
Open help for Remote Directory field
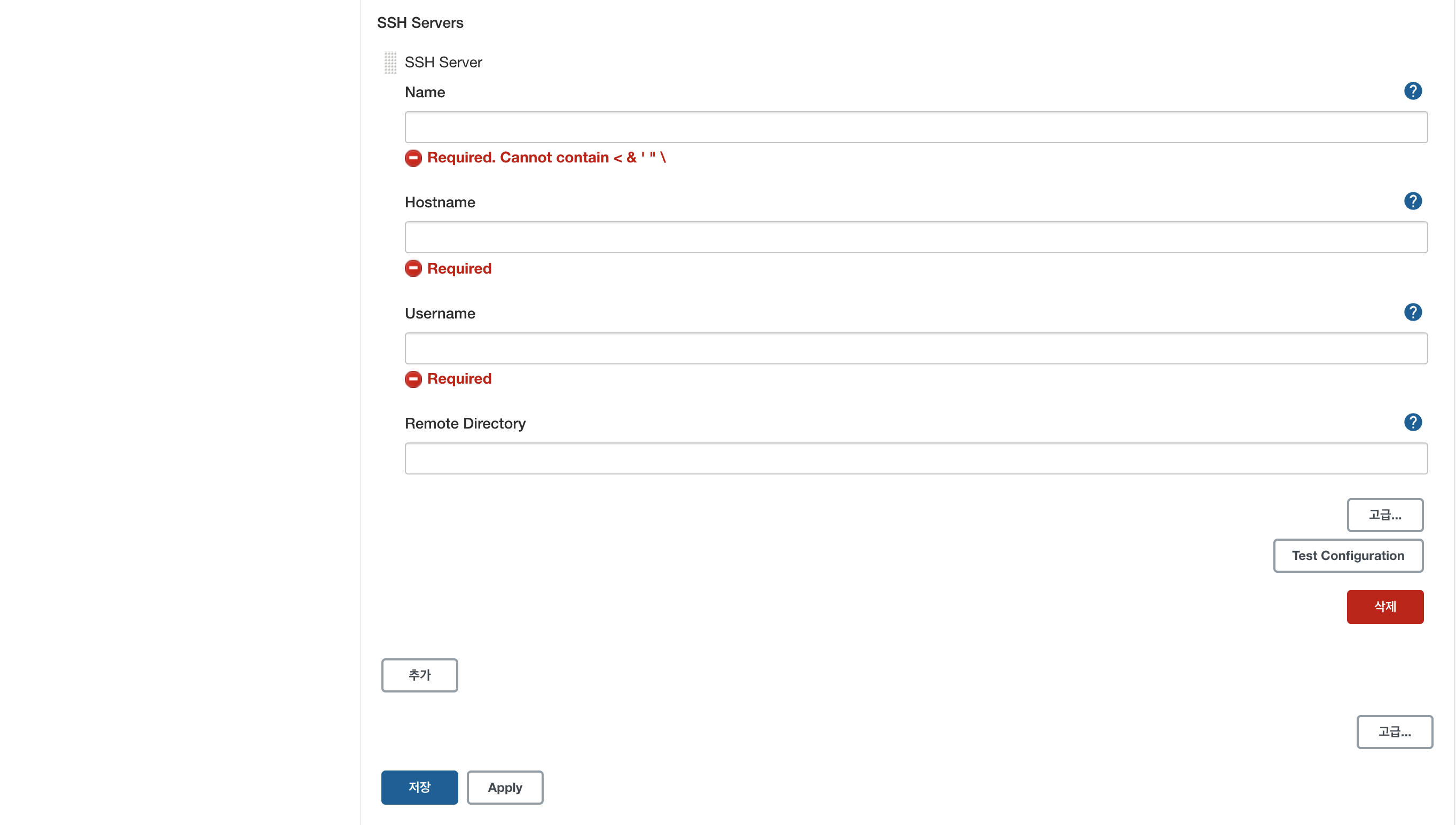pyautogui.click(x=1412, y=422)
